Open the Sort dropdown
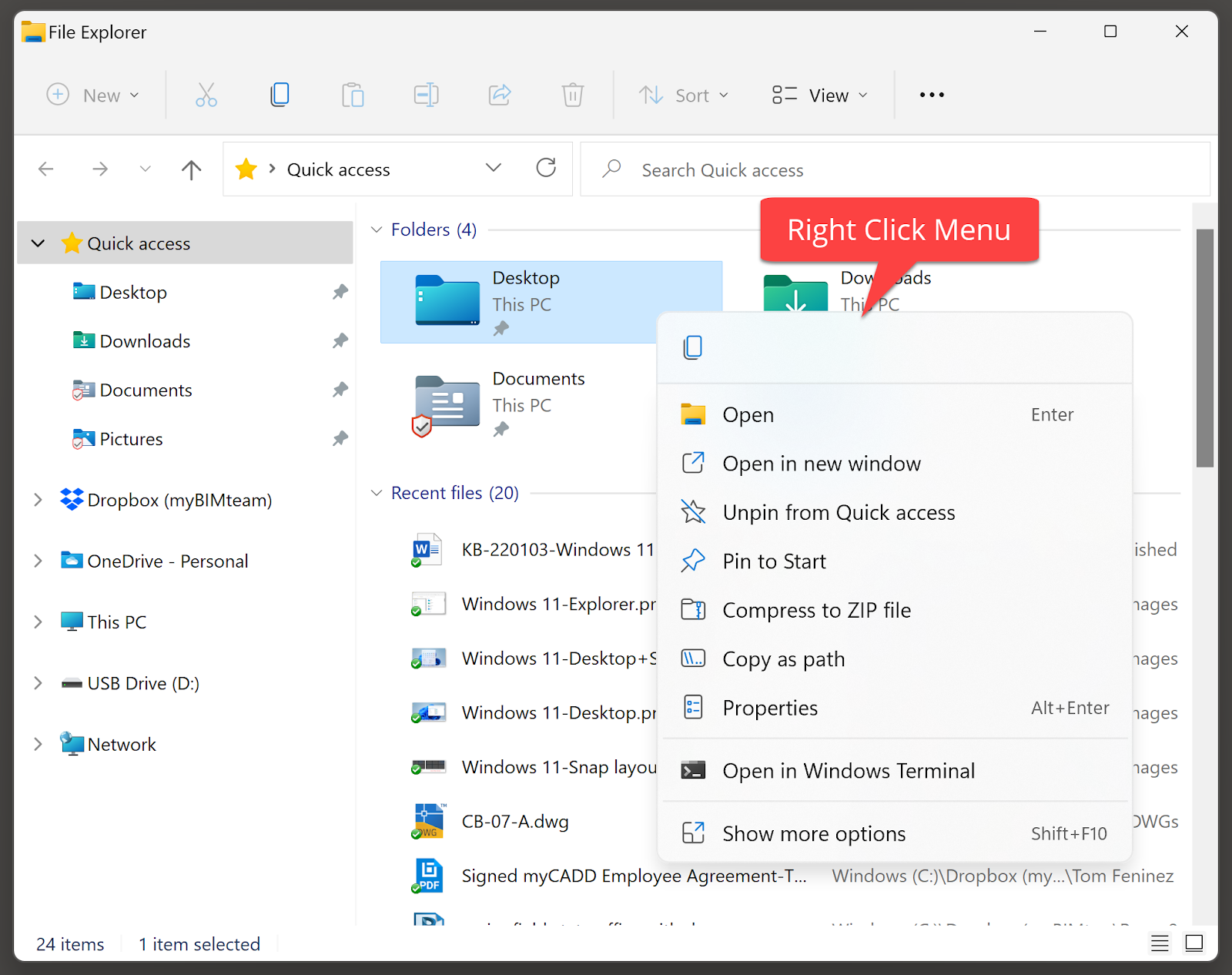This screenshot has height=975, width=1232. [684, 95]
